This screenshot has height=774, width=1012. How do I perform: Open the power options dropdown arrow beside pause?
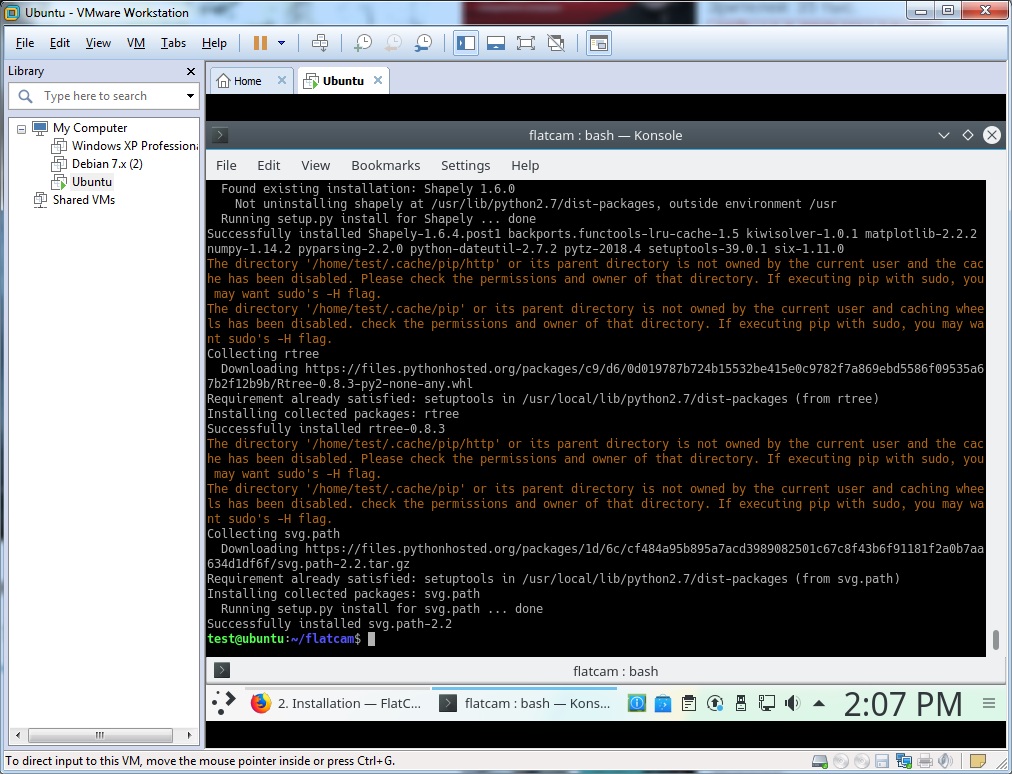pyautogui.click(x=281, y=43)
